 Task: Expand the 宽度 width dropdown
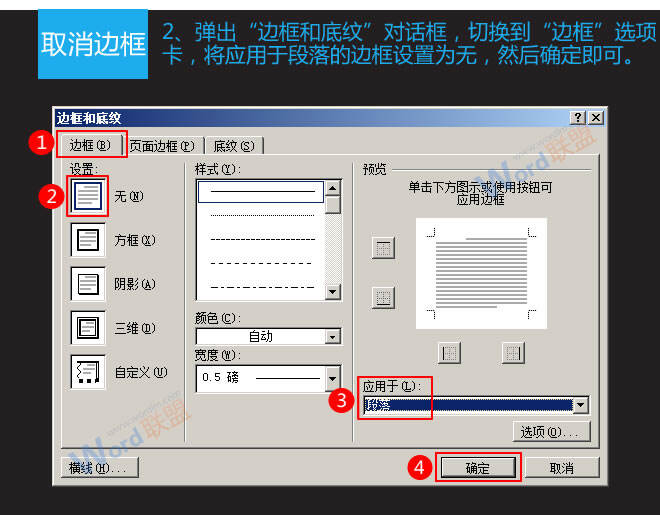[333, 378]
